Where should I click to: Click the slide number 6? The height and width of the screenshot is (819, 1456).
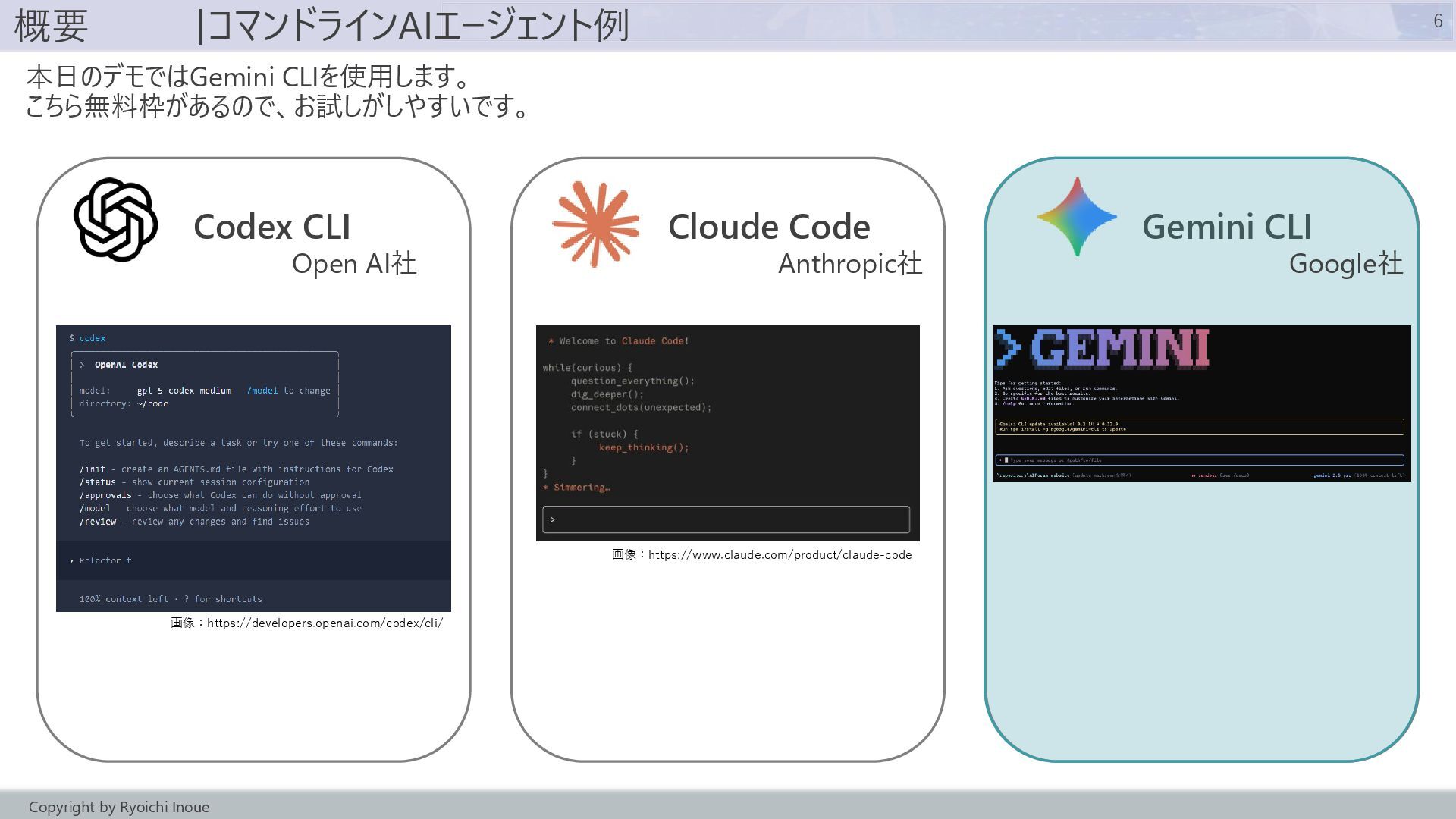(x=1437, y=21)
